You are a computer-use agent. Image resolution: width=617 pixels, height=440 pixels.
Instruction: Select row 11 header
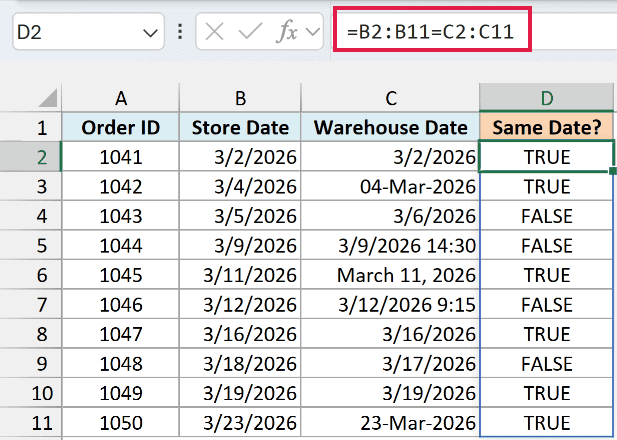[x=31, y=422]
